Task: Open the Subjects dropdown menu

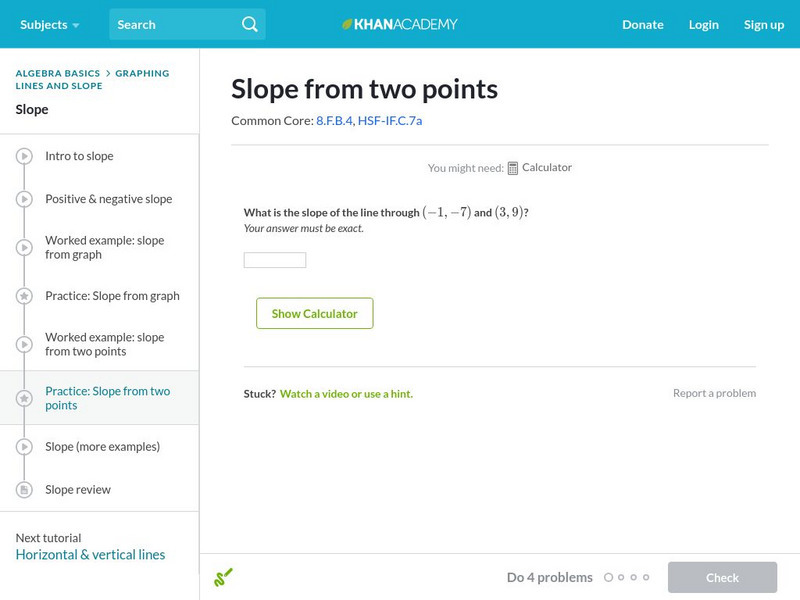Action: point(49,24)
